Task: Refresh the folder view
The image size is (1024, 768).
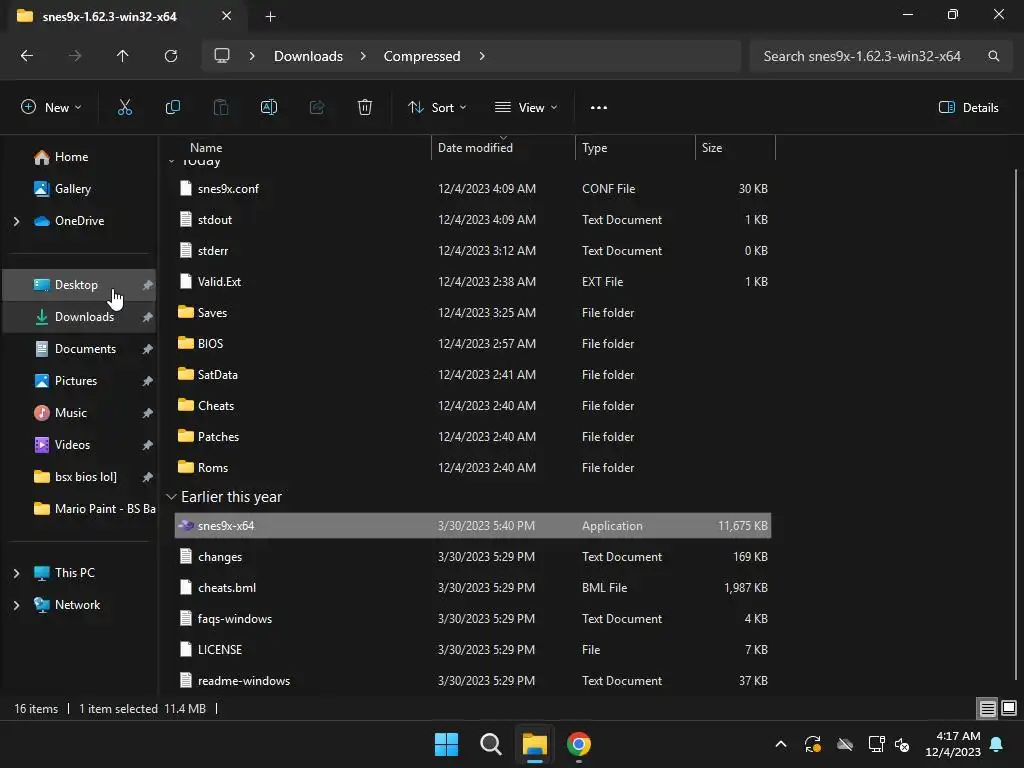Action: pos(171,56)
